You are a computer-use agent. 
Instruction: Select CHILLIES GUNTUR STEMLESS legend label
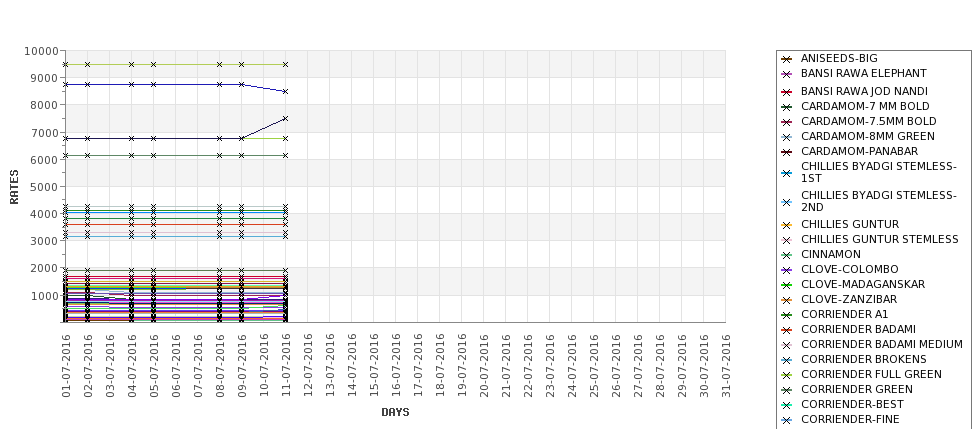879,239
